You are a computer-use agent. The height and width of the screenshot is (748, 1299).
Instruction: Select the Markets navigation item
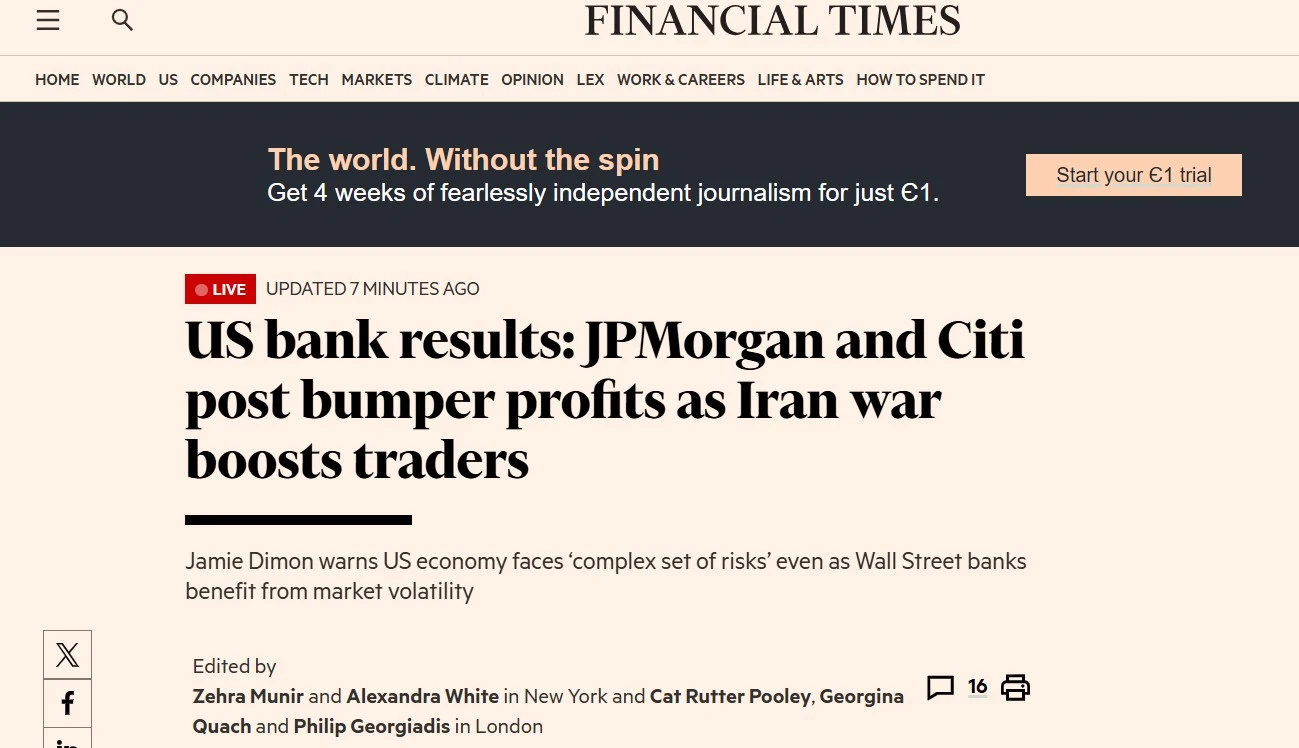376,80
